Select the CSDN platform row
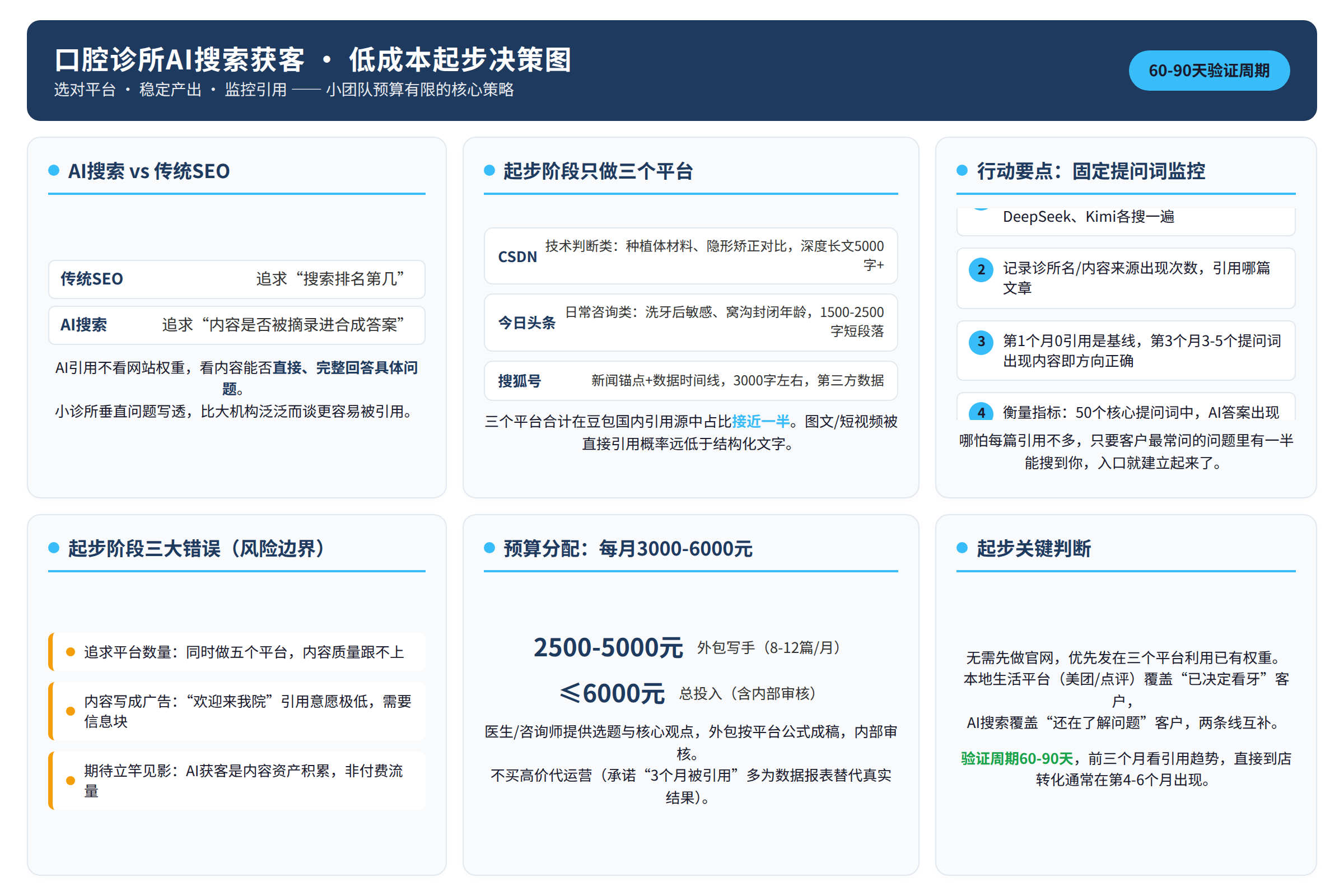 click(x=690, y=256)
